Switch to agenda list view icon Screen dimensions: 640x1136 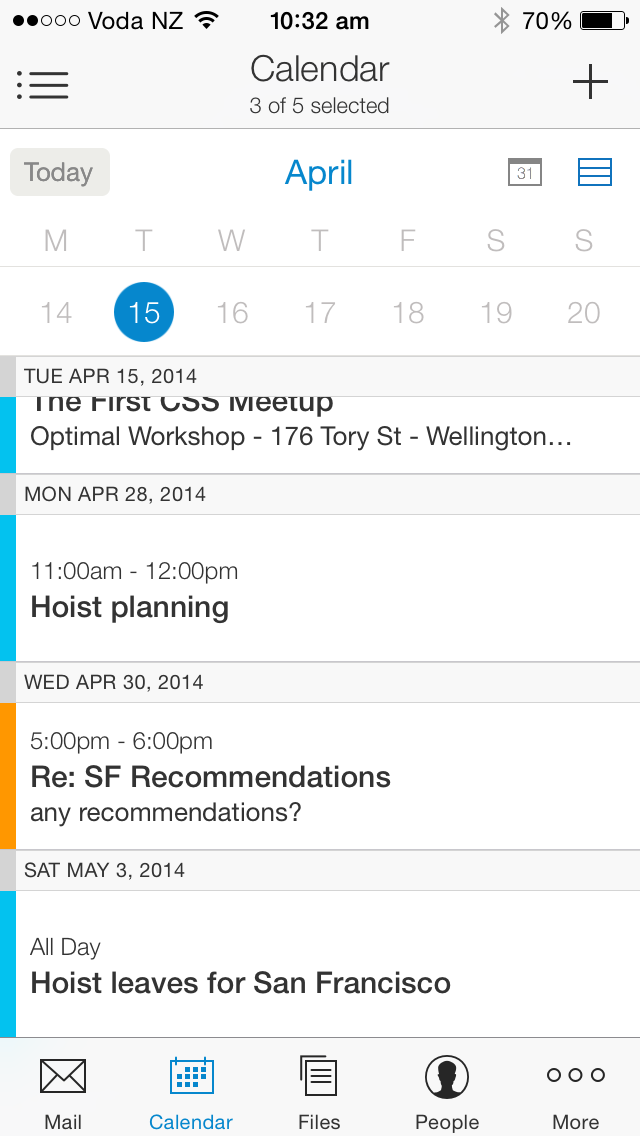point(594,171)
